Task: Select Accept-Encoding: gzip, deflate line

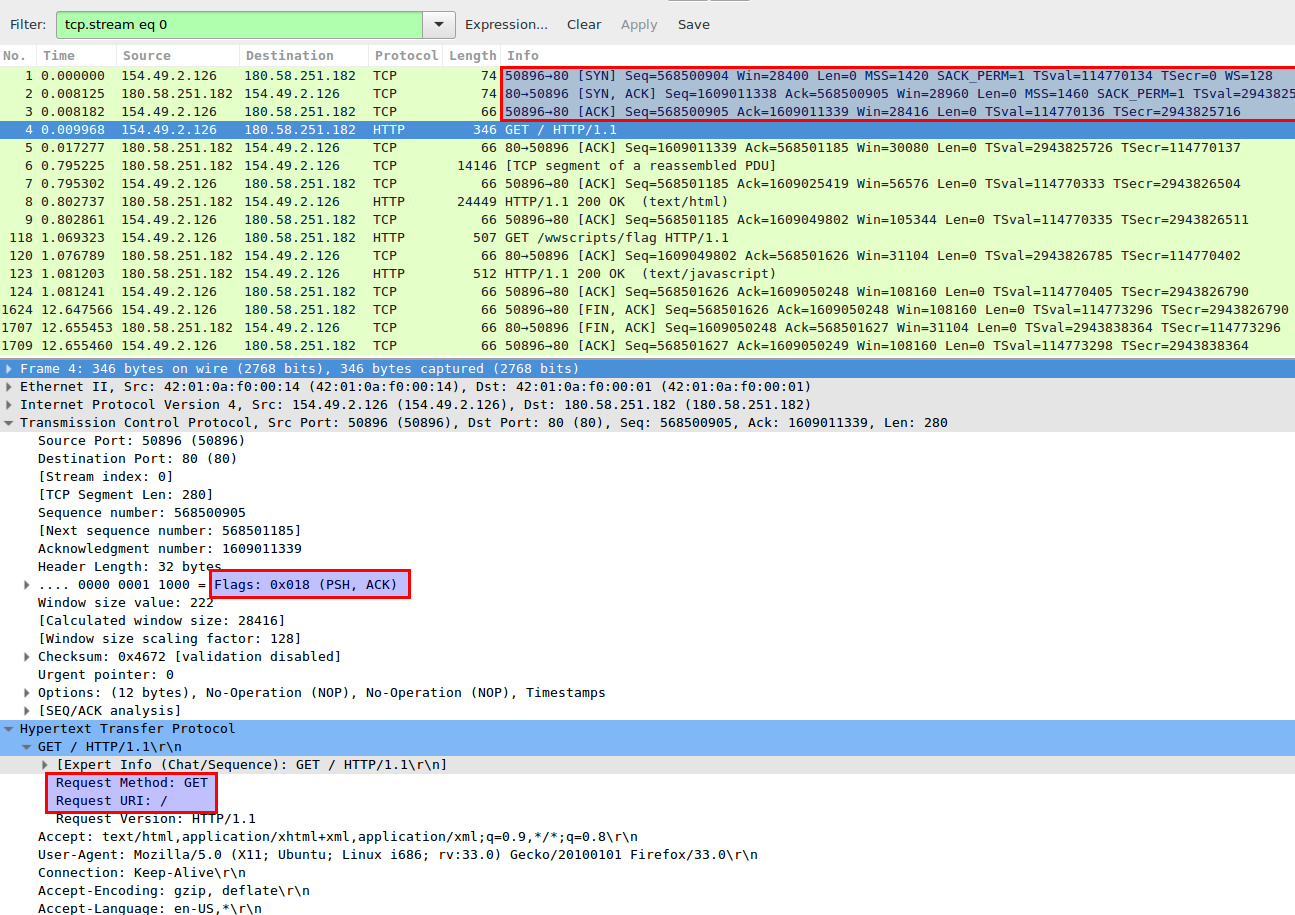Action: (x=173, y=891)
